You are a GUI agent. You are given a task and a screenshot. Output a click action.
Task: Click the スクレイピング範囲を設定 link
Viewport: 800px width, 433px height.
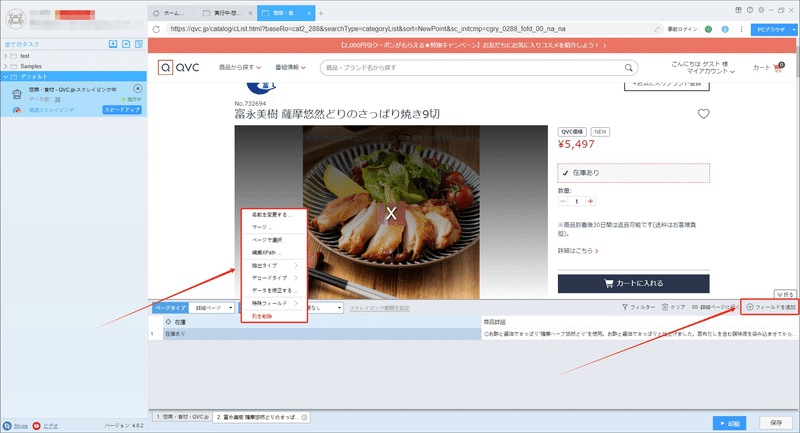pos(380,308)
